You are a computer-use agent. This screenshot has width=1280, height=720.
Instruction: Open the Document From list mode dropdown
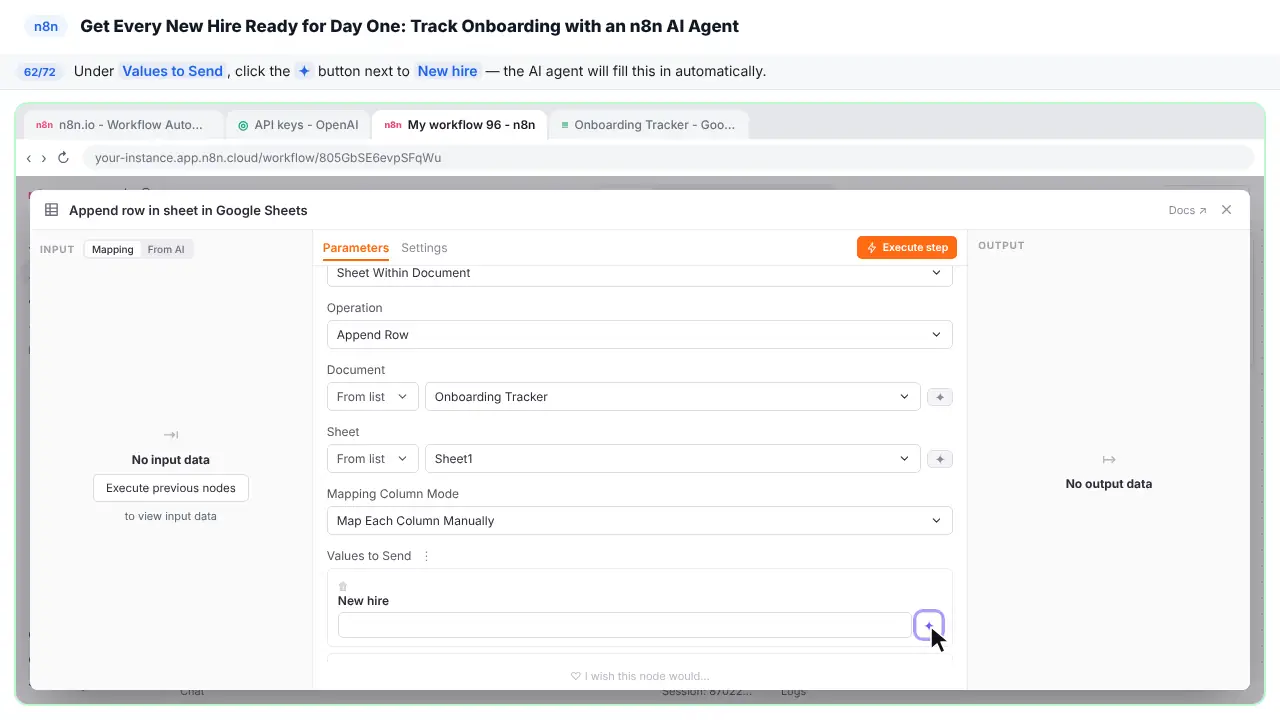[x=372, y=397]
